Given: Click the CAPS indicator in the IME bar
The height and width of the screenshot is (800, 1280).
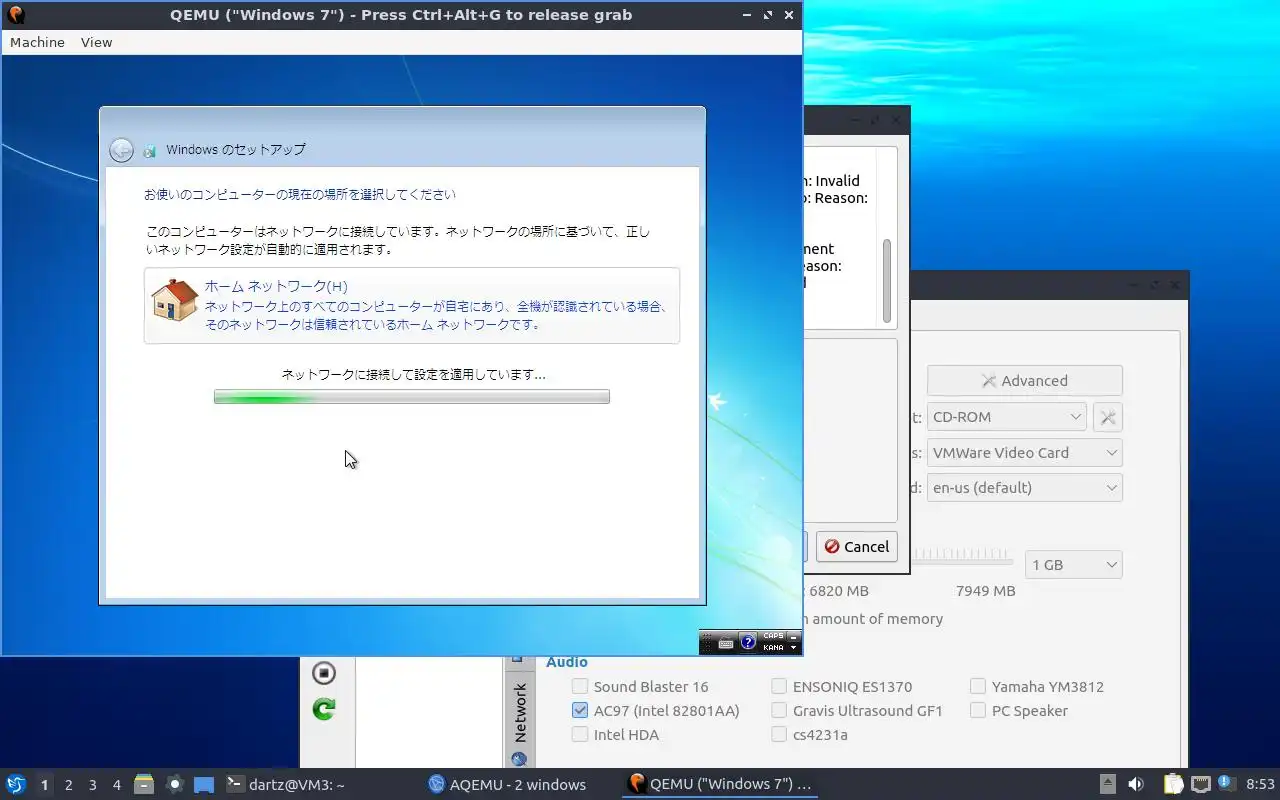Looking at the screenshot, I should [x=773, y=636].
